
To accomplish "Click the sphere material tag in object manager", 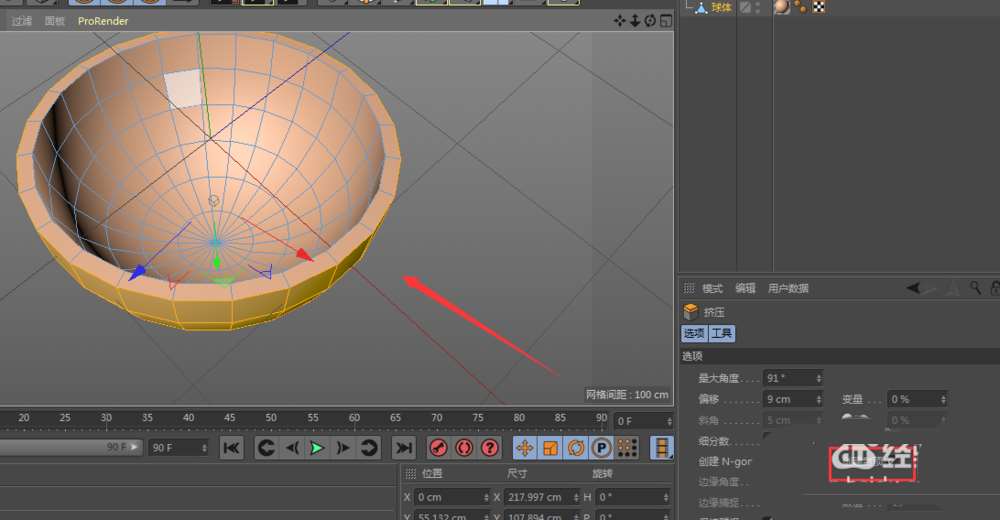I will [x=781, y=7].
